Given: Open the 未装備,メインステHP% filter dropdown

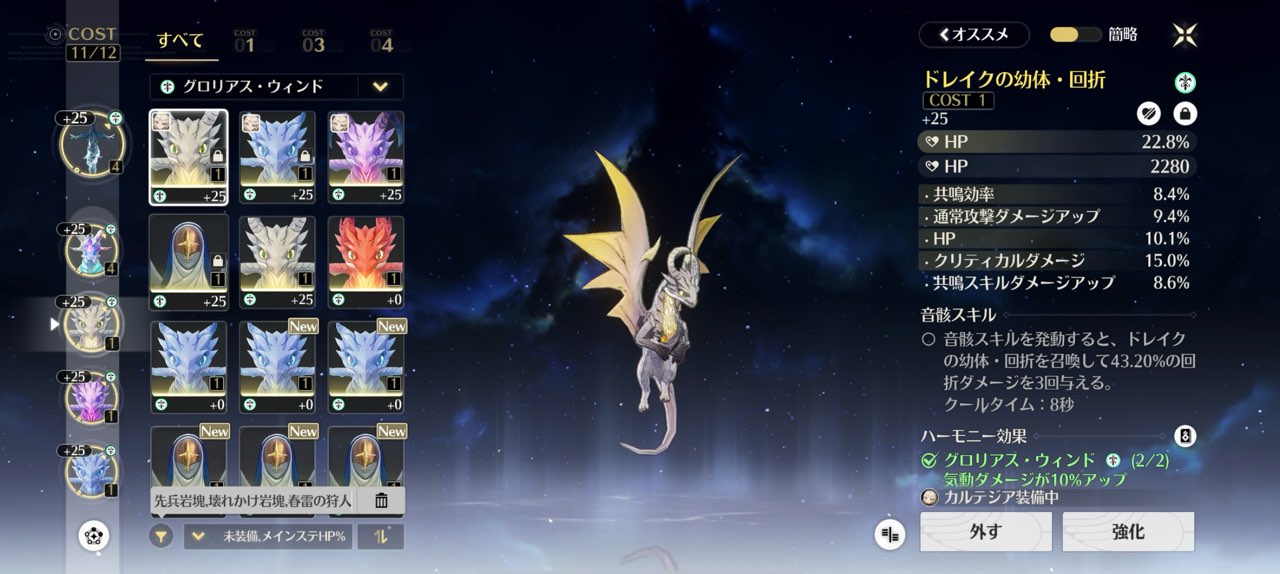Looking at the screenshot, I should tap(267, 537).
